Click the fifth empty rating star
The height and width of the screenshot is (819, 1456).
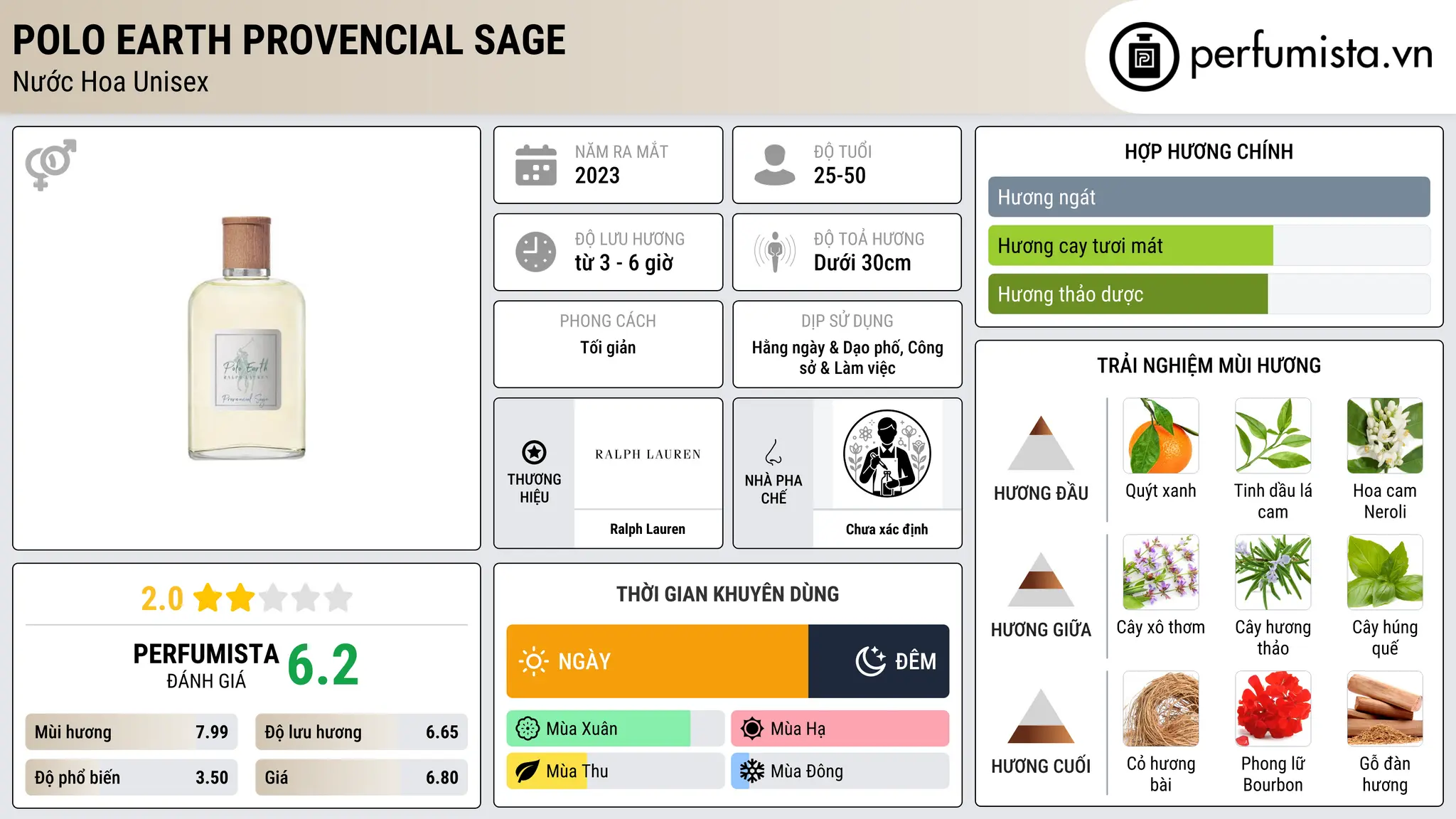[x=338, y=597]
